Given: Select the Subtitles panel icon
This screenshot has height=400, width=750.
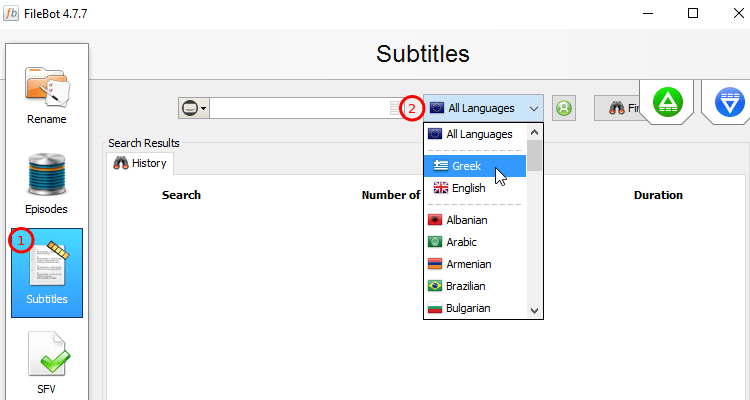Looking at the screenshot, I should coord(46,273).
